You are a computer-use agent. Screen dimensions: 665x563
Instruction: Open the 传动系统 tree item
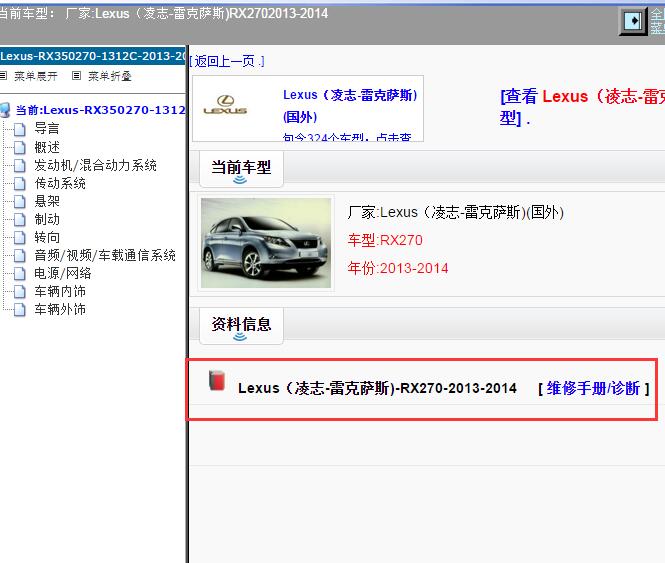click(60, 183)
